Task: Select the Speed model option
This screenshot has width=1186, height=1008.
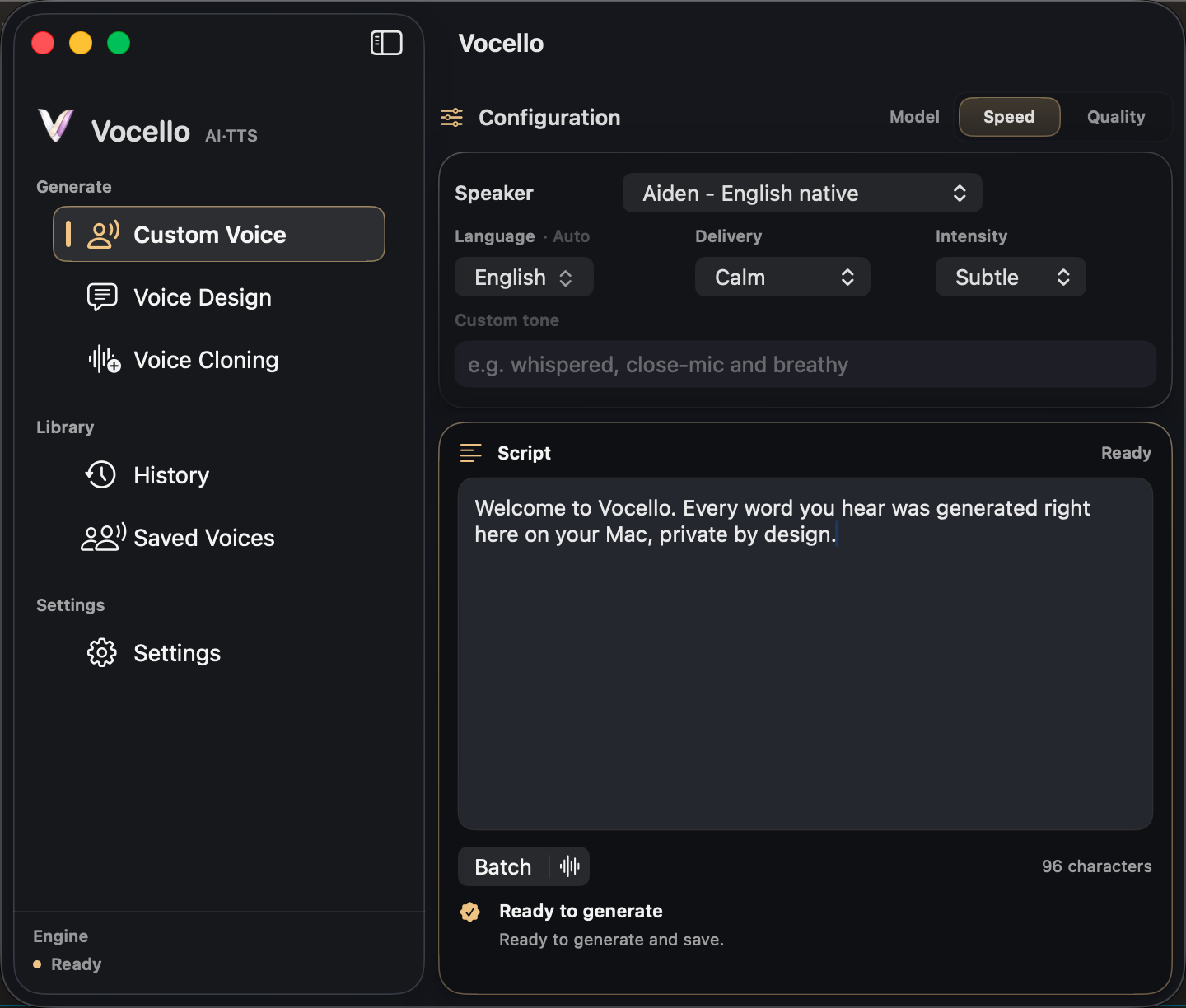Action: coord(1009,117)
